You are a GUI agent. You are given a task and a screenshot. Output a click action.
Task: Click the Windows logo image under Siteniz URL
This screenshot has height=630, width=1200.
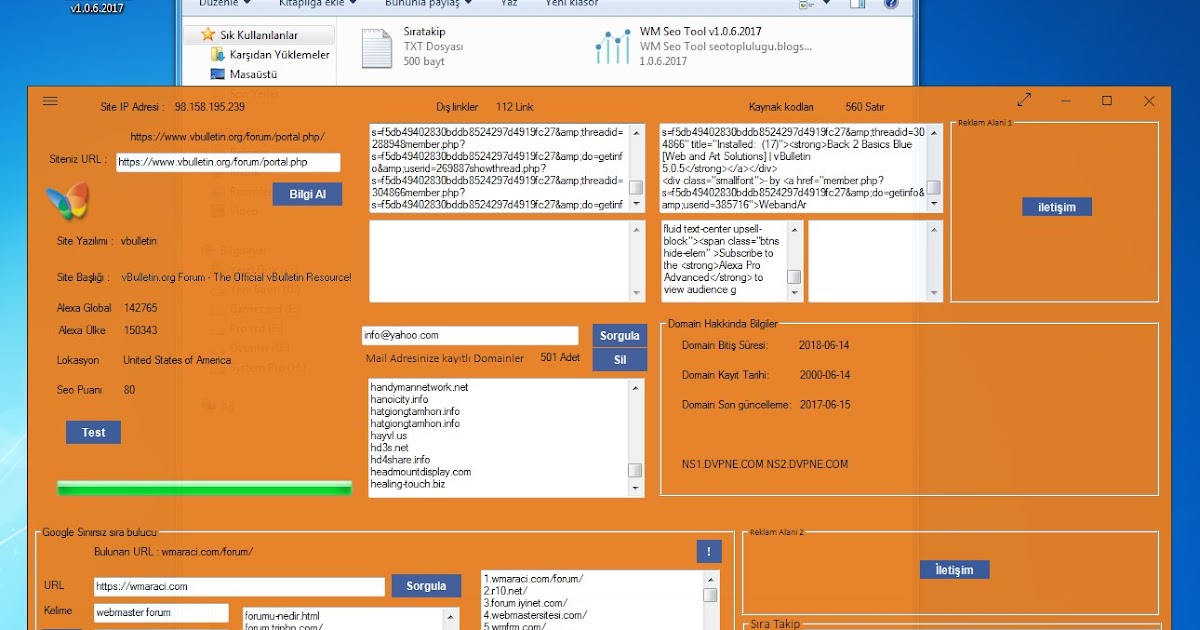pyautogui.click(x=67, y=202)
